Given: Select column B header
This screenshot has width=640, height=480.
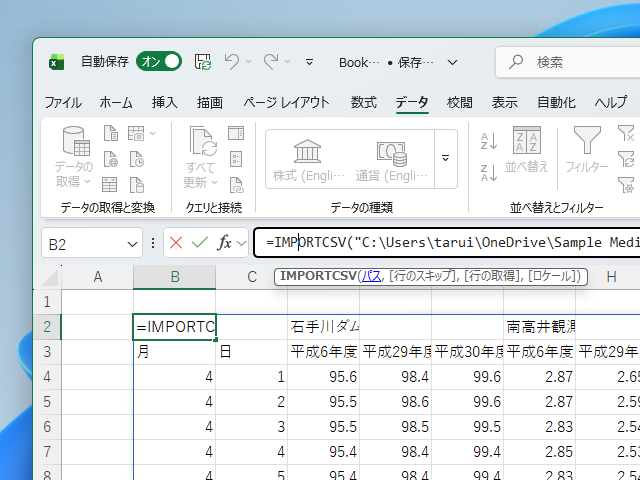Looking at the screenshot, I should pyautogui.click(x=175, y=277).
